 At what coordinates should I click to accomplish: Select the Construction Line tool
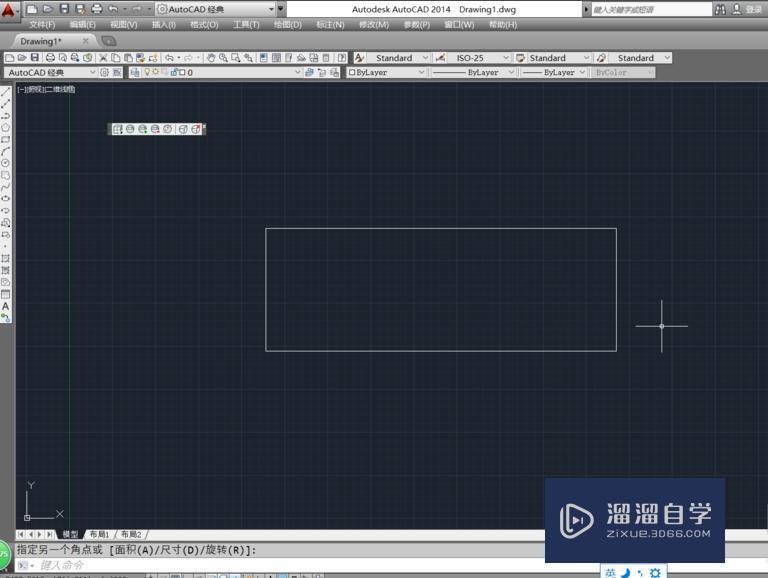point(5,104)
